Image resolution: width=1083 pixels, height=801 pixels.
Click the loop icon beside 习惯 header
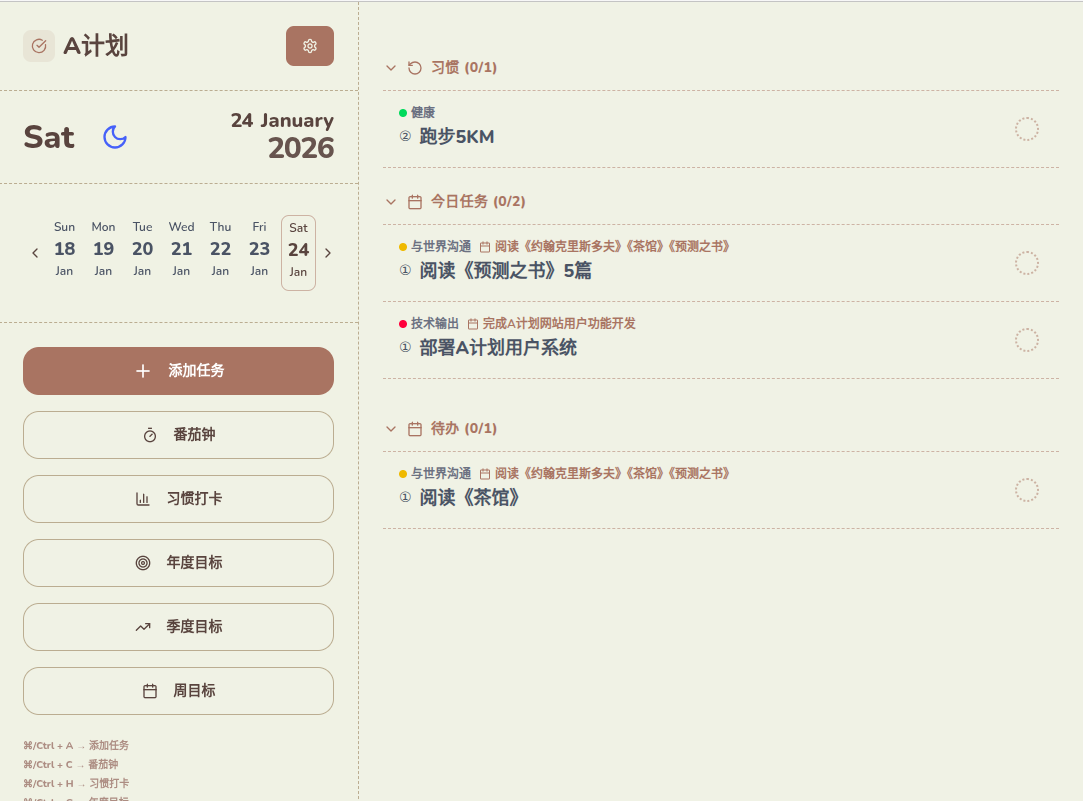(x=413, y=67)
